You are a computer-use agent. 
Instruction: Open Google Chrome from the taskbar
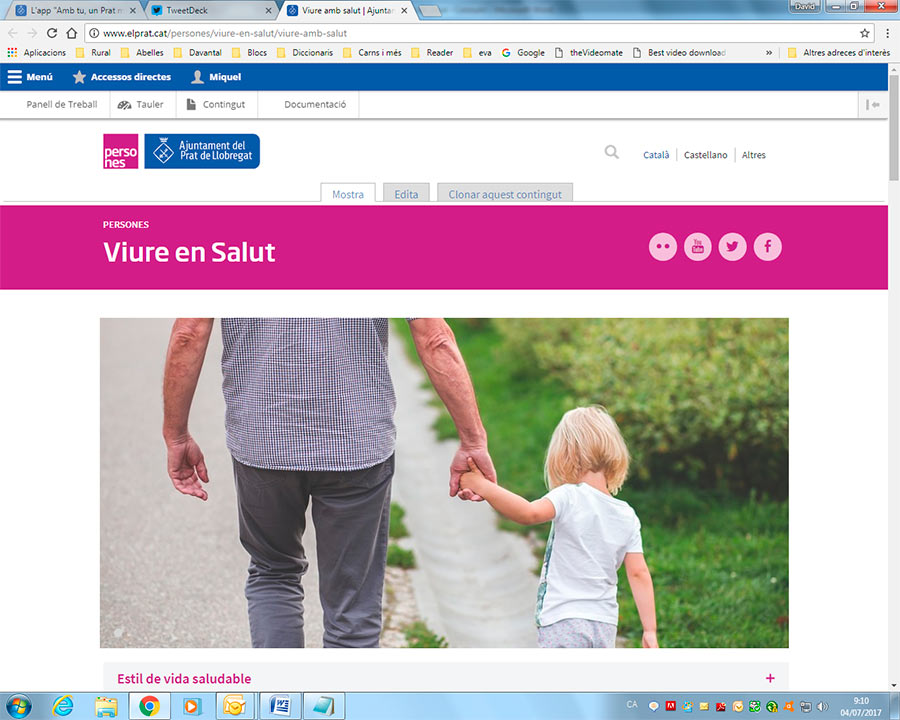tap(149, 706)
